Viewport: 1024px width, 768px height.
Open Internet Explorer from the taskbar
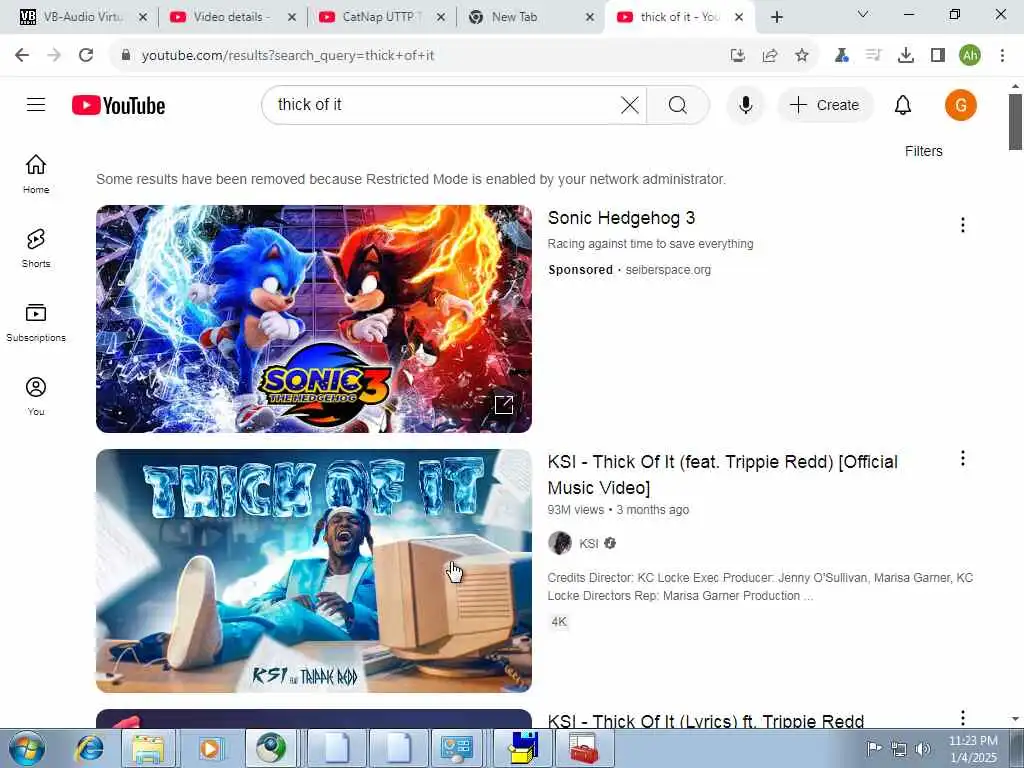pos(89,748)
